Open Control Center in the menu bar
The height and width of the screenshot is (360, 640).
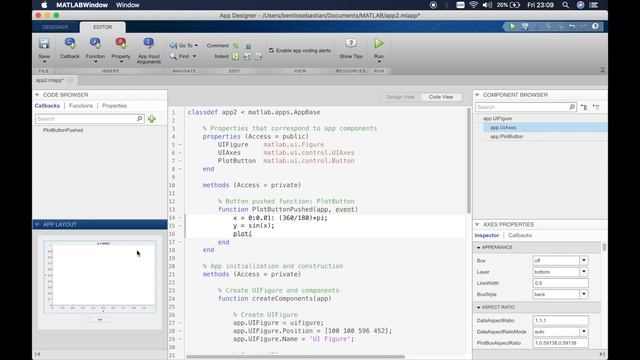point(593,5)
